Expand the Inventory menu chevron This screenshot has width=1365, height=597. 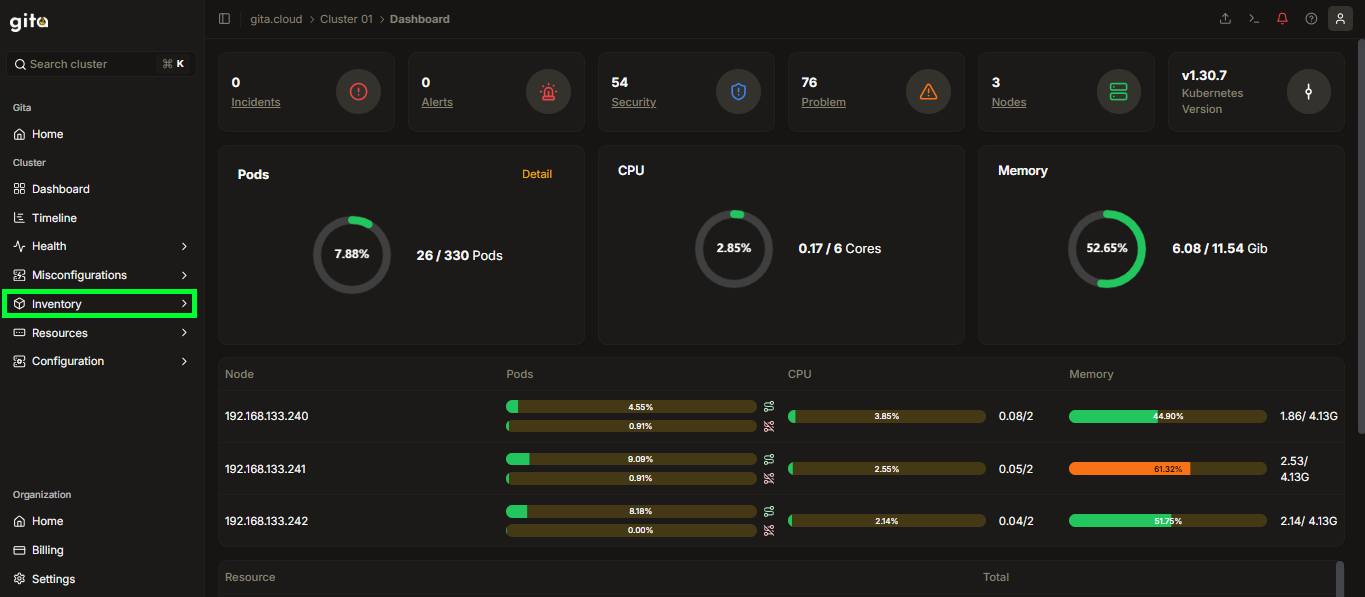pyautogui.click(x=184, y=304)
